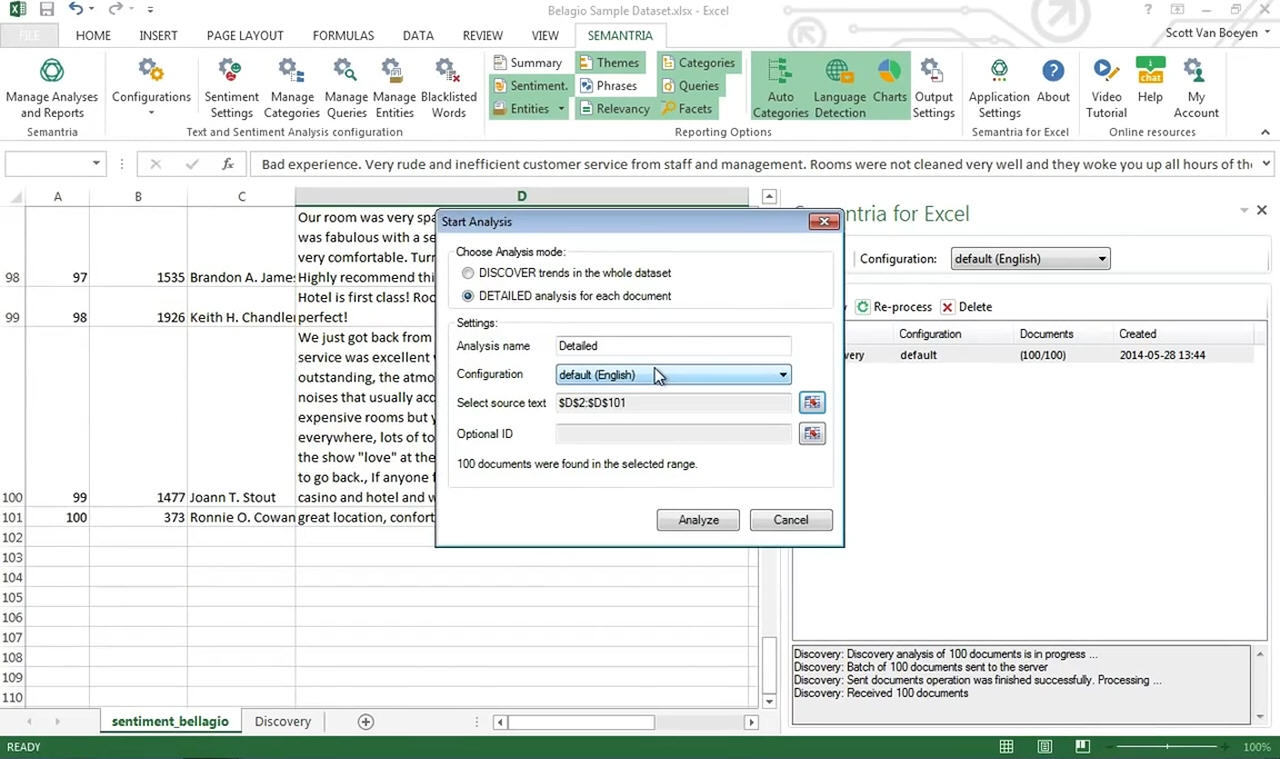Launch the Video Tutorial
Image resolution: width=1280 pixels, height=759 pixels.
[x=1106, y=88]
